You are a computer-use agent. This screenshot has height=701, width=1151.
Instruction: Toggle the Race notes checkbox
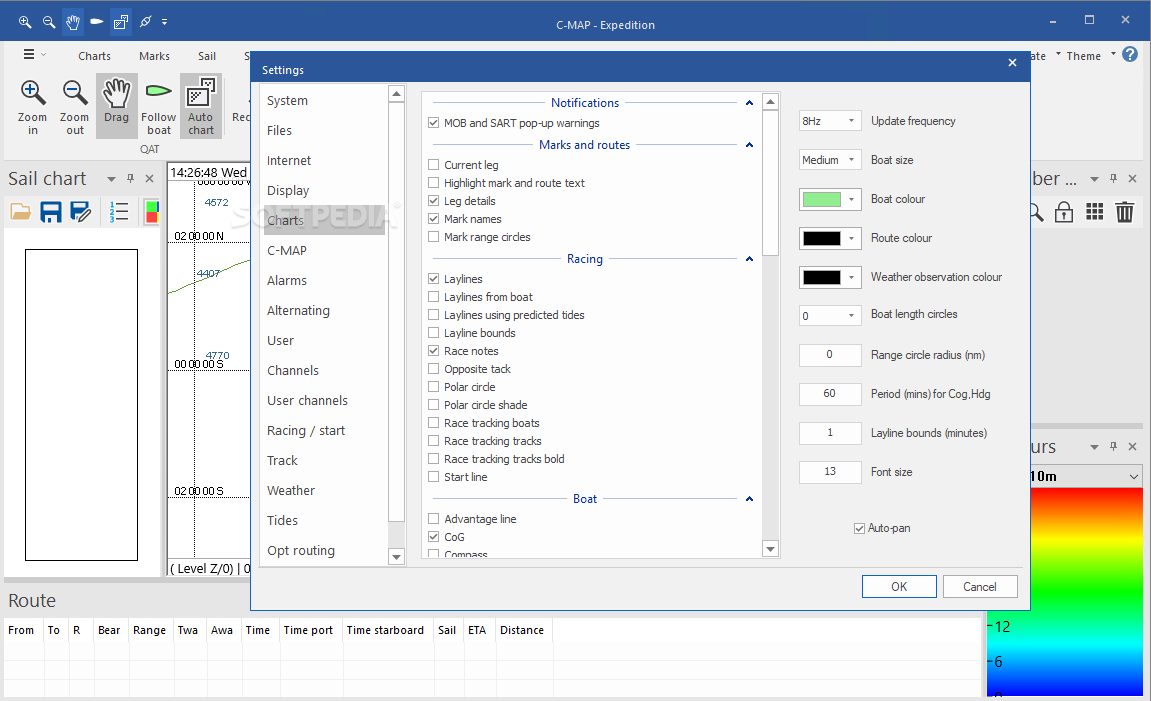(434, 351)
